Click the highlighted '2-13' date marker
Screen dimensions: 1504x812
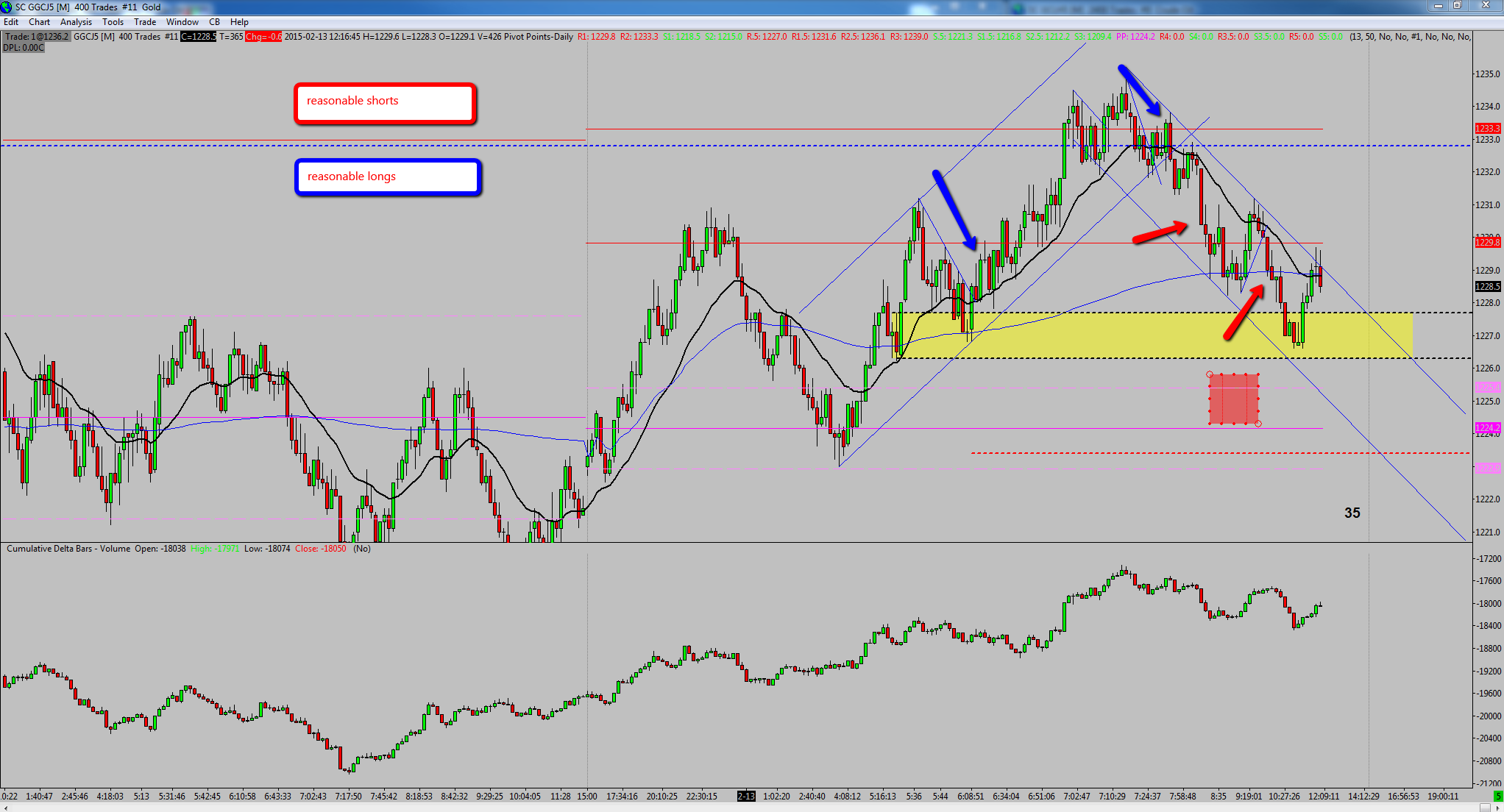click(746, 797)
